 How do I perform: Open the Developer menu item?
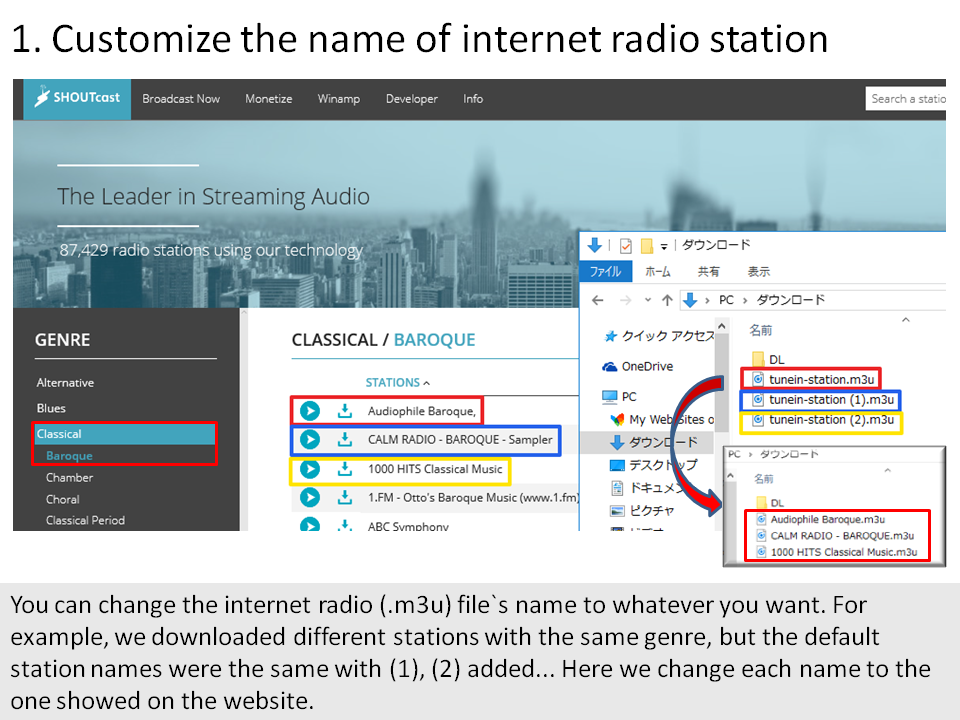411,99
